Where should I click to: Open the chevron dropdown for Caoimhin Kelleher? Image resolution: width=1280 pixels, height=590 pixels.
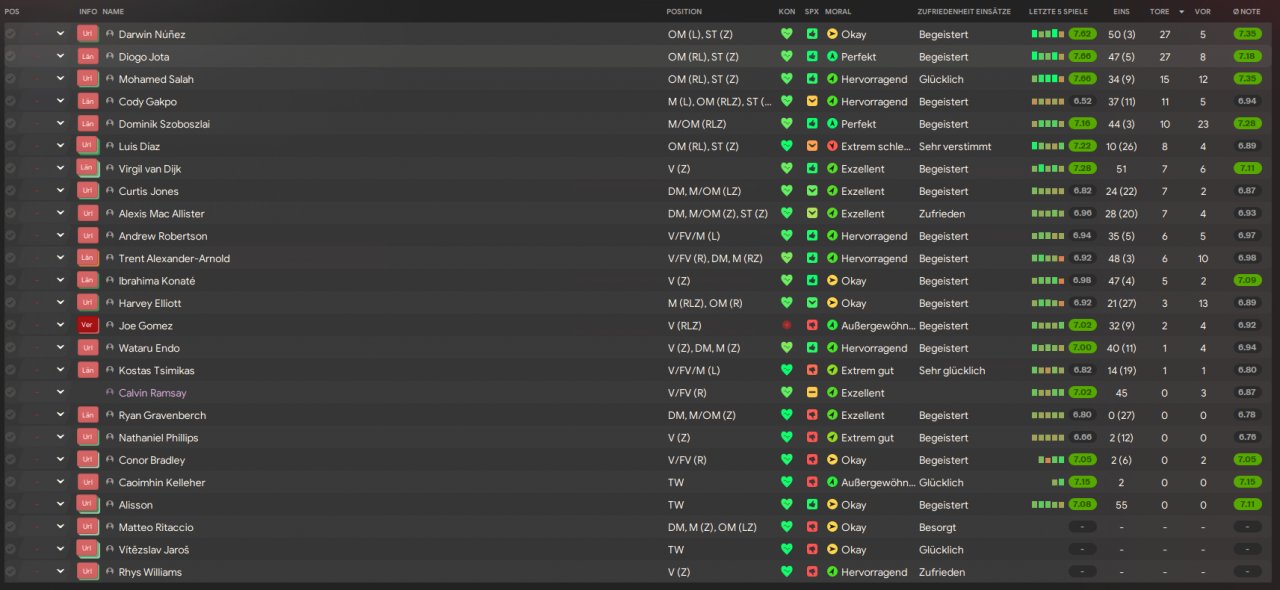coord(60,482)
